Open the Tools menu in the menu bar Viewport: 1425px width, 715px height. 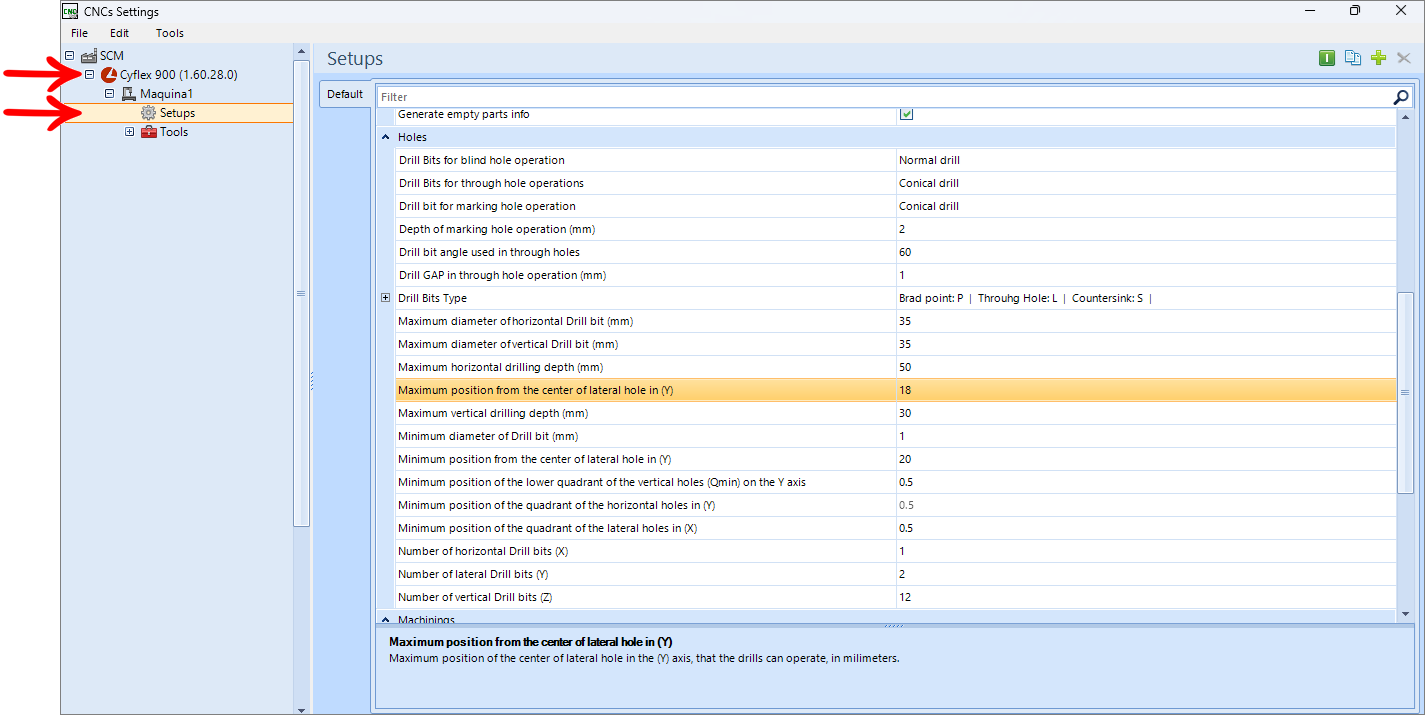pos(170,33)
